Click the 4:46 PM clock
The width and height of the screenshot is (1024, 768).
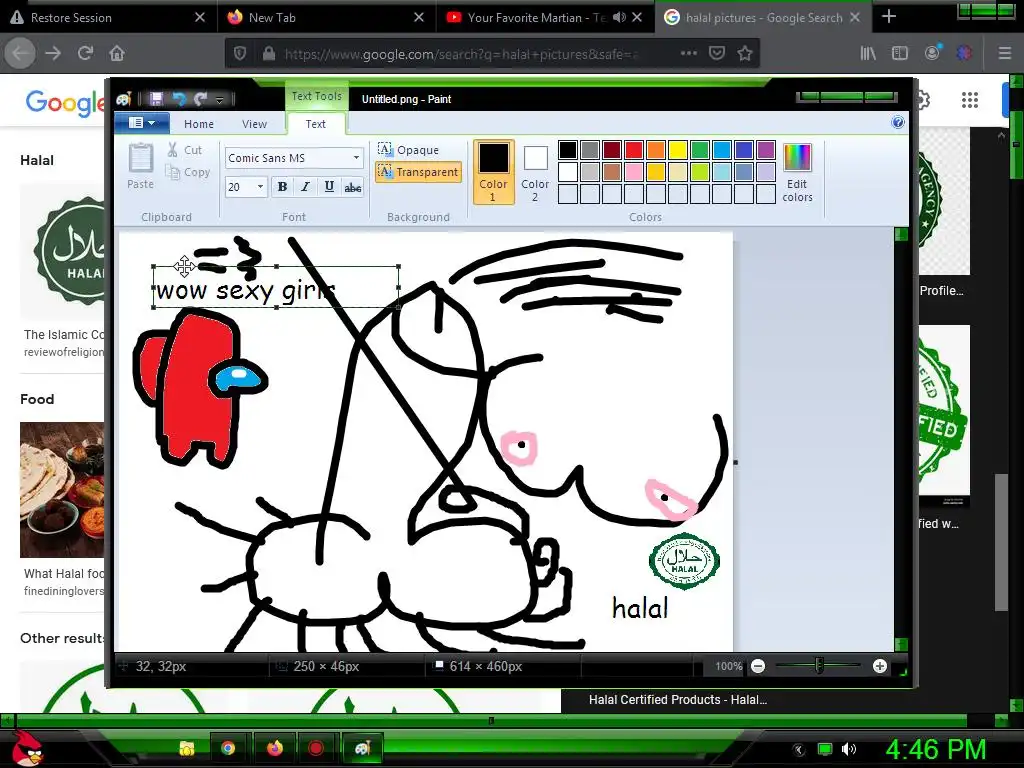click(935, 749)
